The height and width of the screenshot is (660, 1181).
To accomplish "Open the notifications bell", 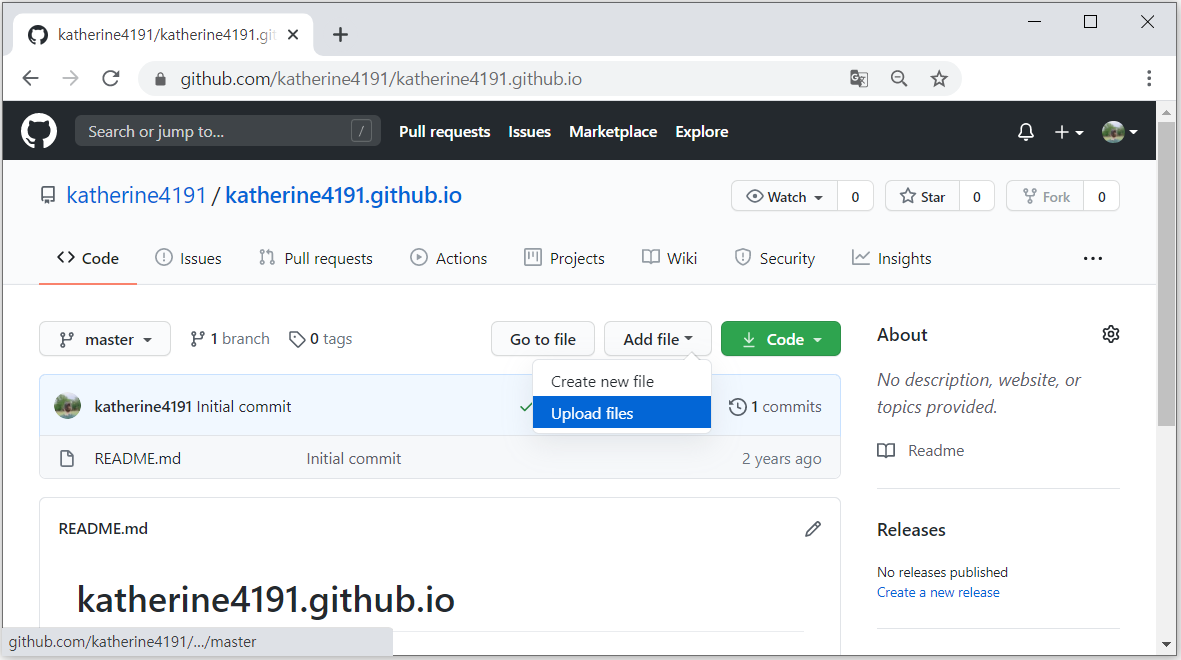I will tap(1025, 132).
